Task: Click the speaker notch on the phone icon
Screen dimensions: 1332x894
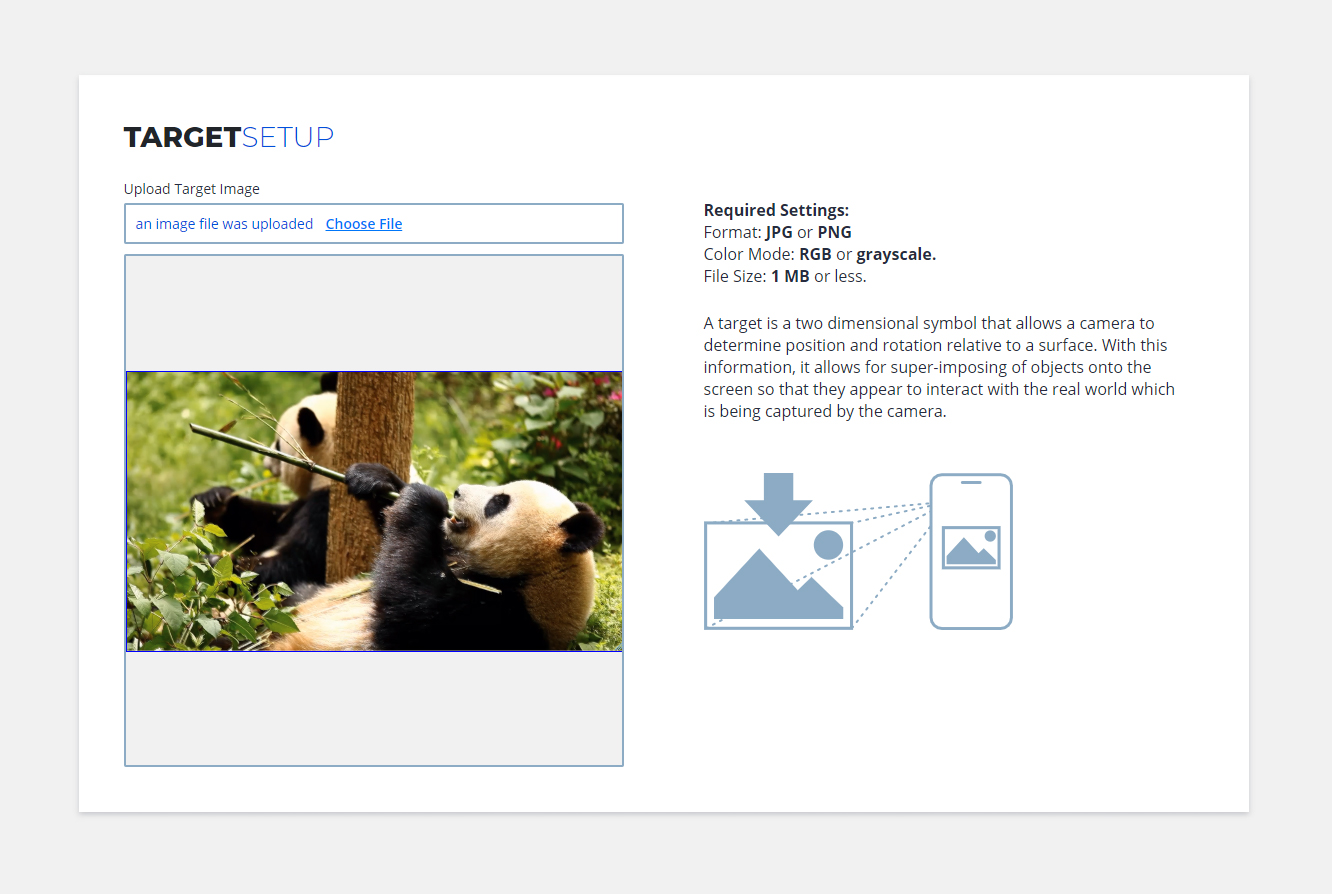Action: tap(971, 482)
